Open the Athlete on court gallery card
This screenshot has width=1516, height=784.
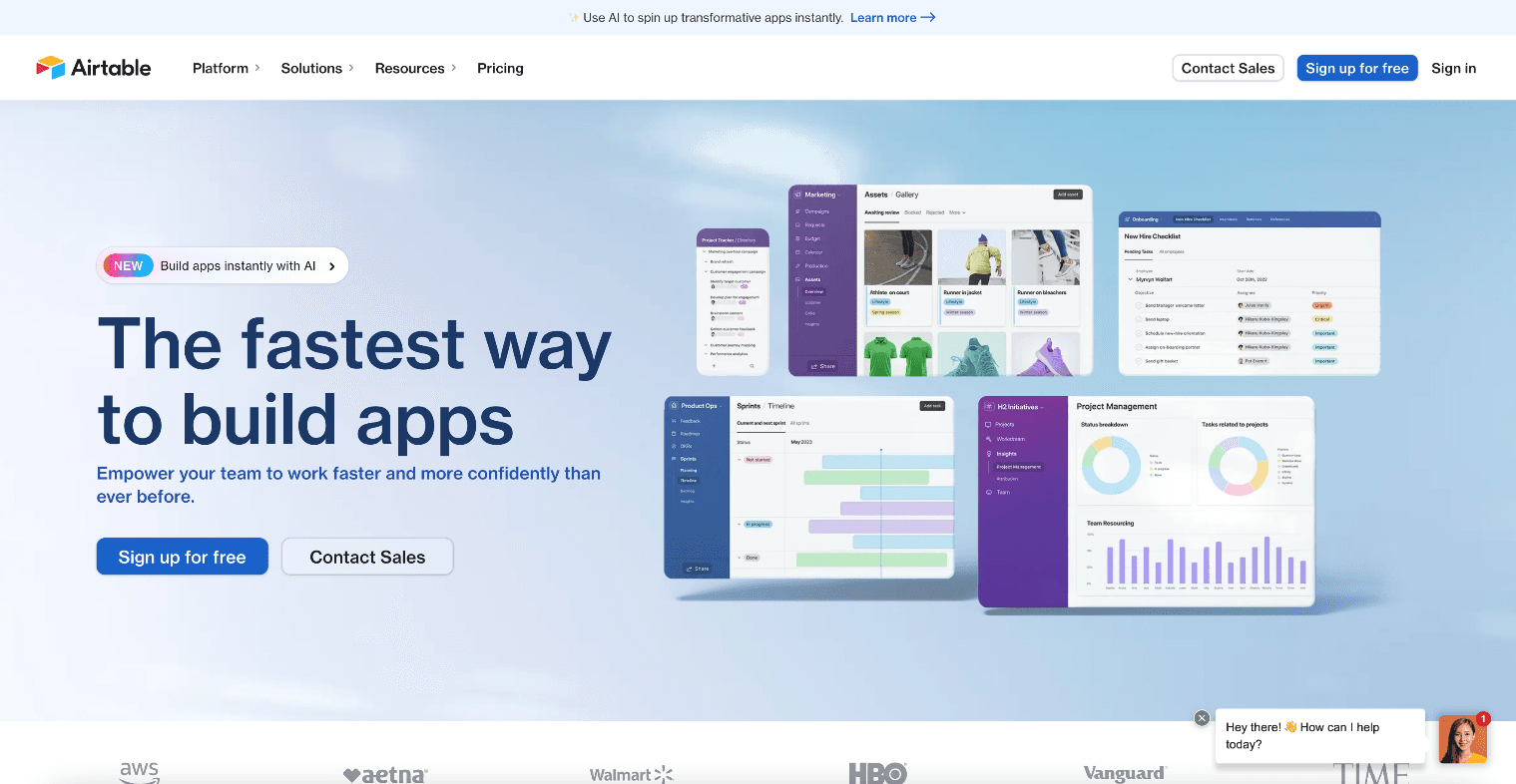click(x=898, y=276)
